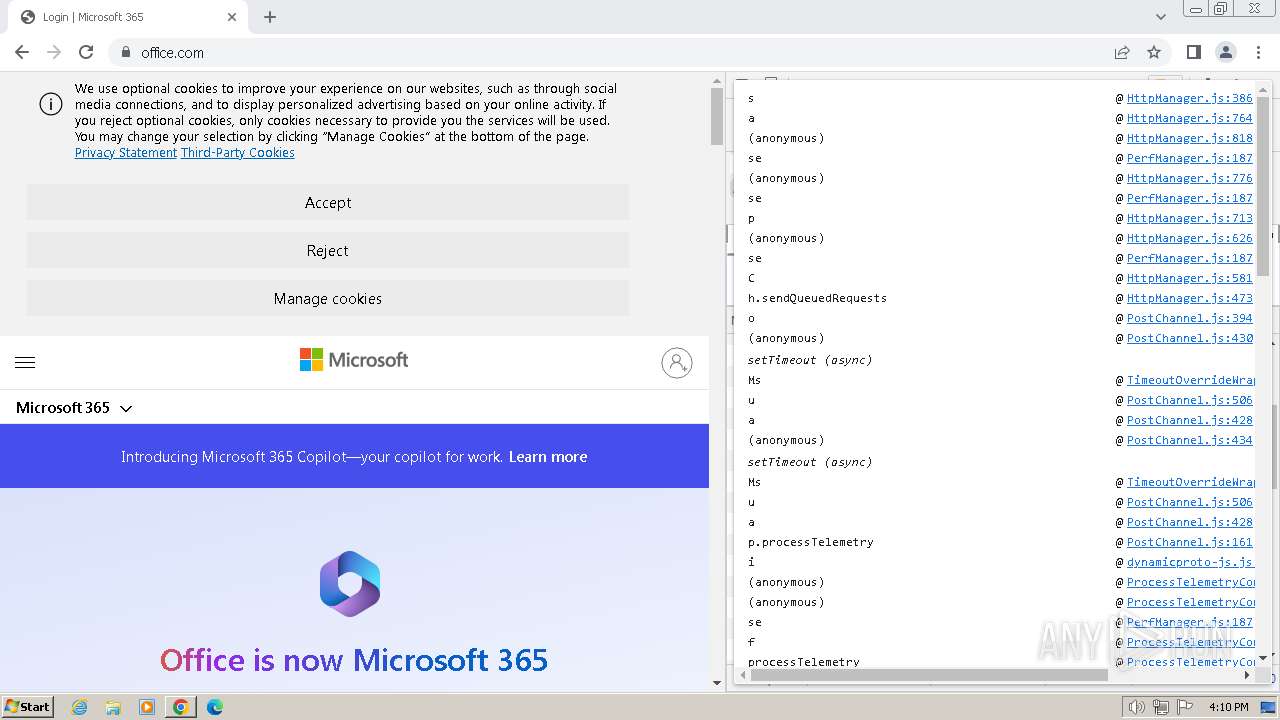The height and width of the screenshot is (720, 1280).
Task: Click the page vertical scrollbar thumb
Action: coord(716,116)
